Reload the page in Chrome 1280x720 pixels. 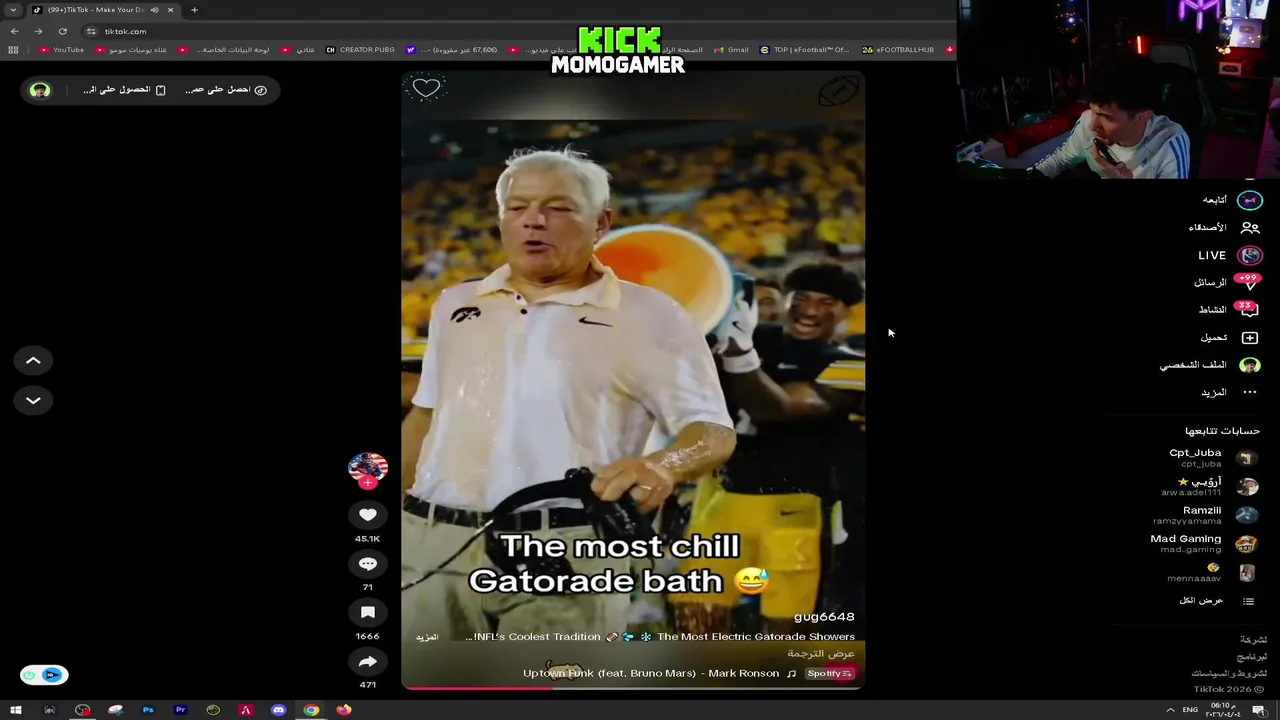click(x=62, y=31)
